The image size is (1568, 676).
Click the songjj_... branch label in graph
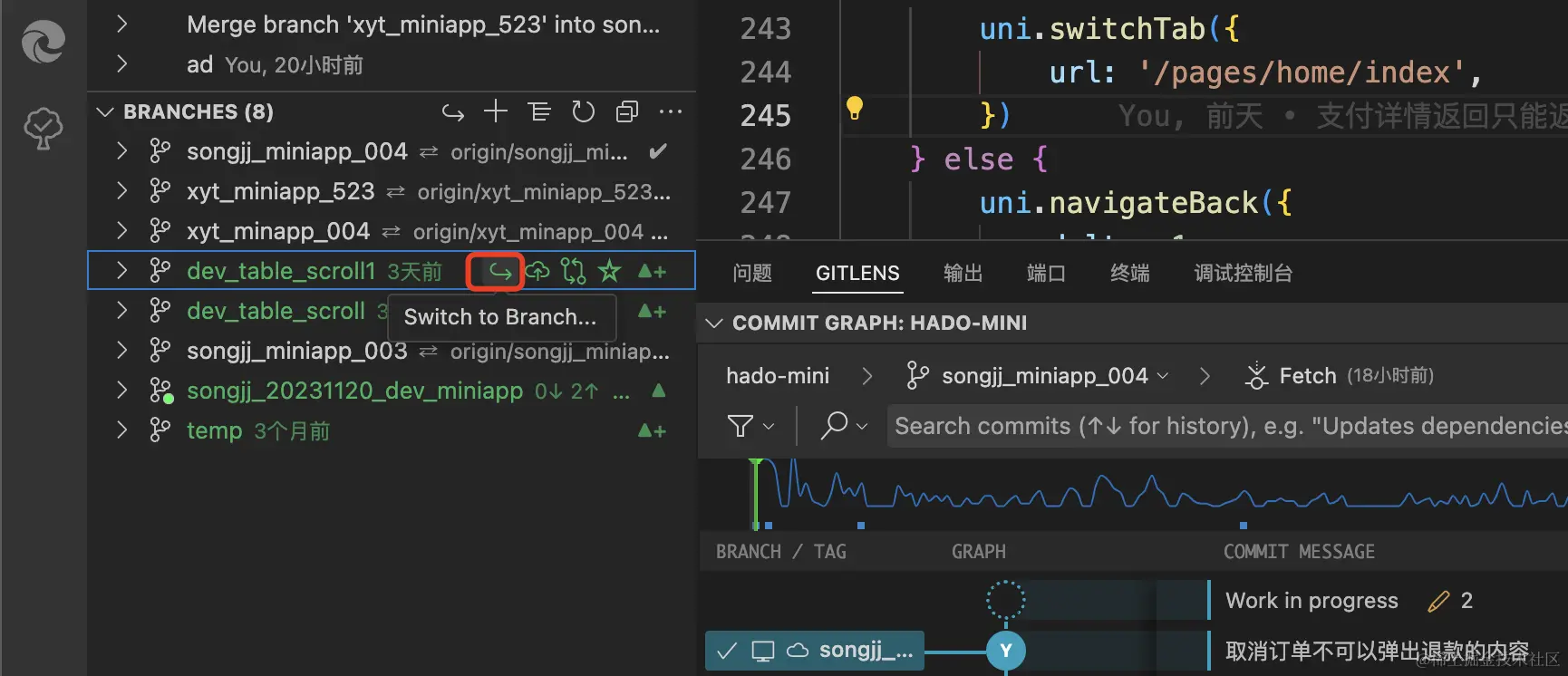tap(815, 651)
